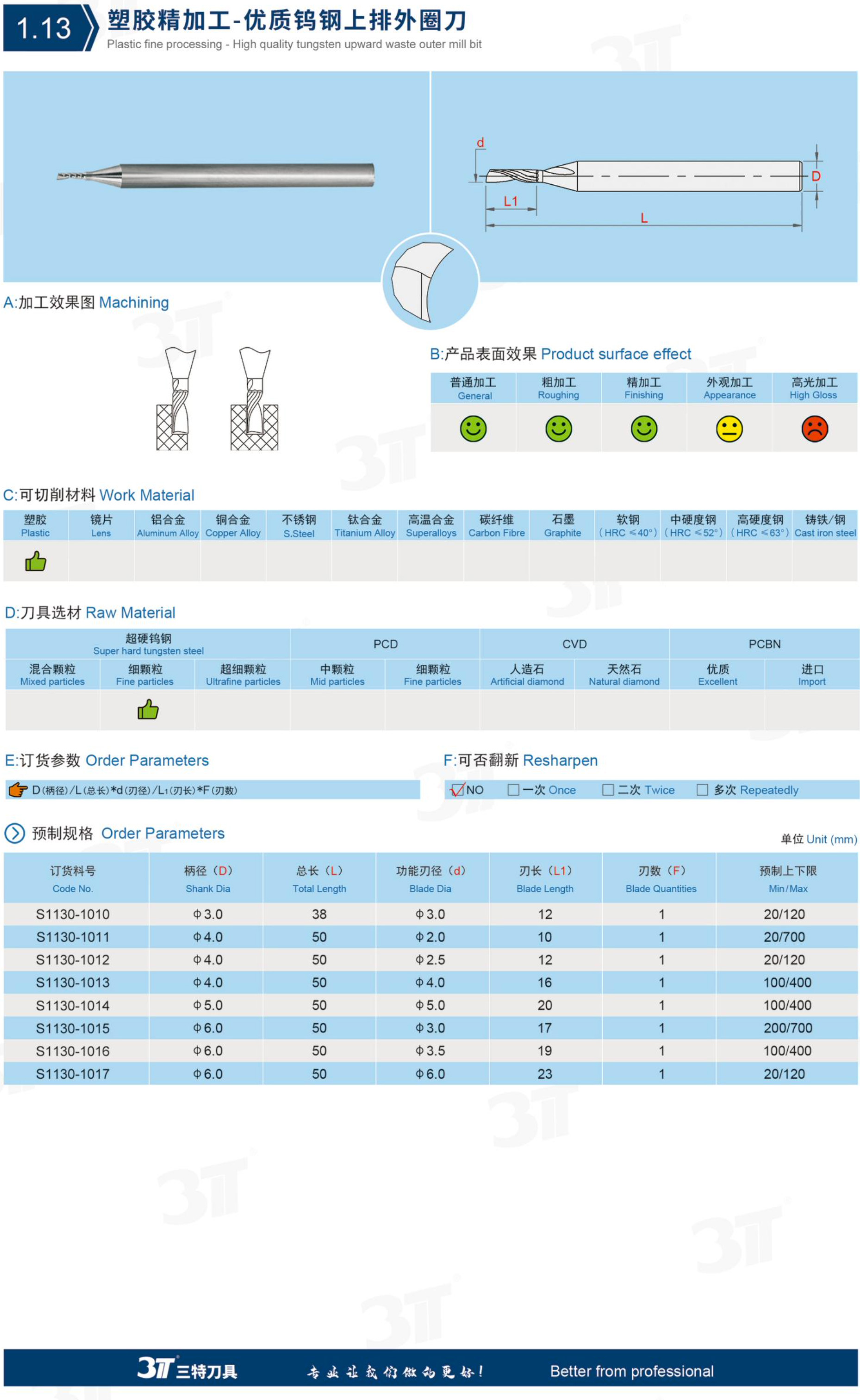
Task: Click the blade cross-section circle image
Action: click(x=430, y=282)
